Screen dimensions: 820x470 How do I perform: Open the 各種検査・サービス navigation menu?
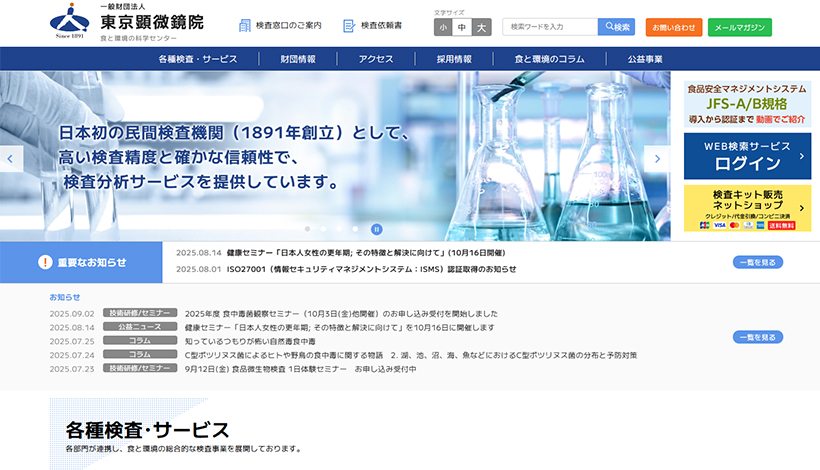click(x=198, y=59)
